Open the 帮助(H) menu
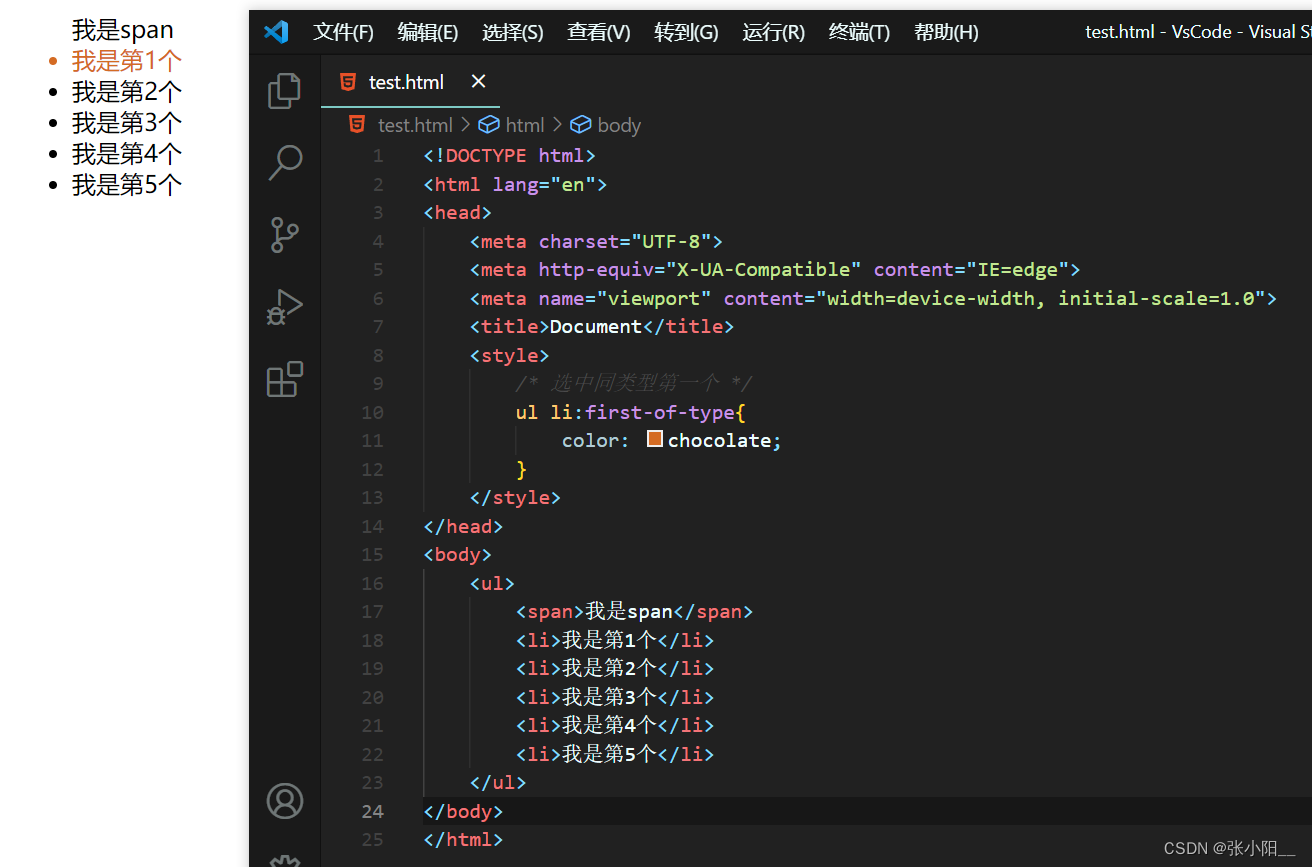The width and height of the screenshot is (1312, 867). tap(946, 32)
